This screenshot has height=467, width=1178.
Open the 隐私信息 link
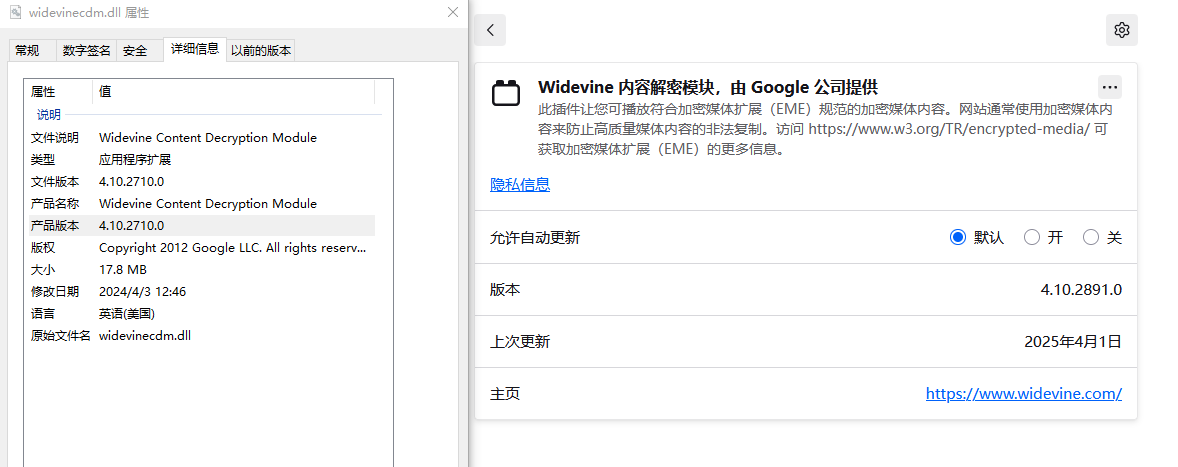point(520,185)
